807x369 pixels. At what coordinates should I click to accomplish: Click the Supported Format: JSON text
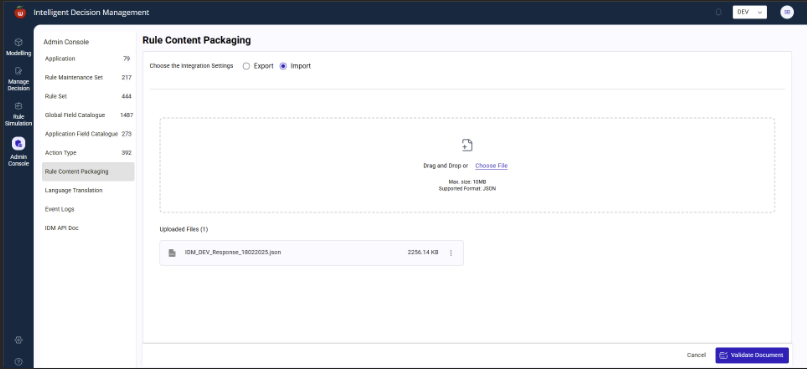(467, 189)
